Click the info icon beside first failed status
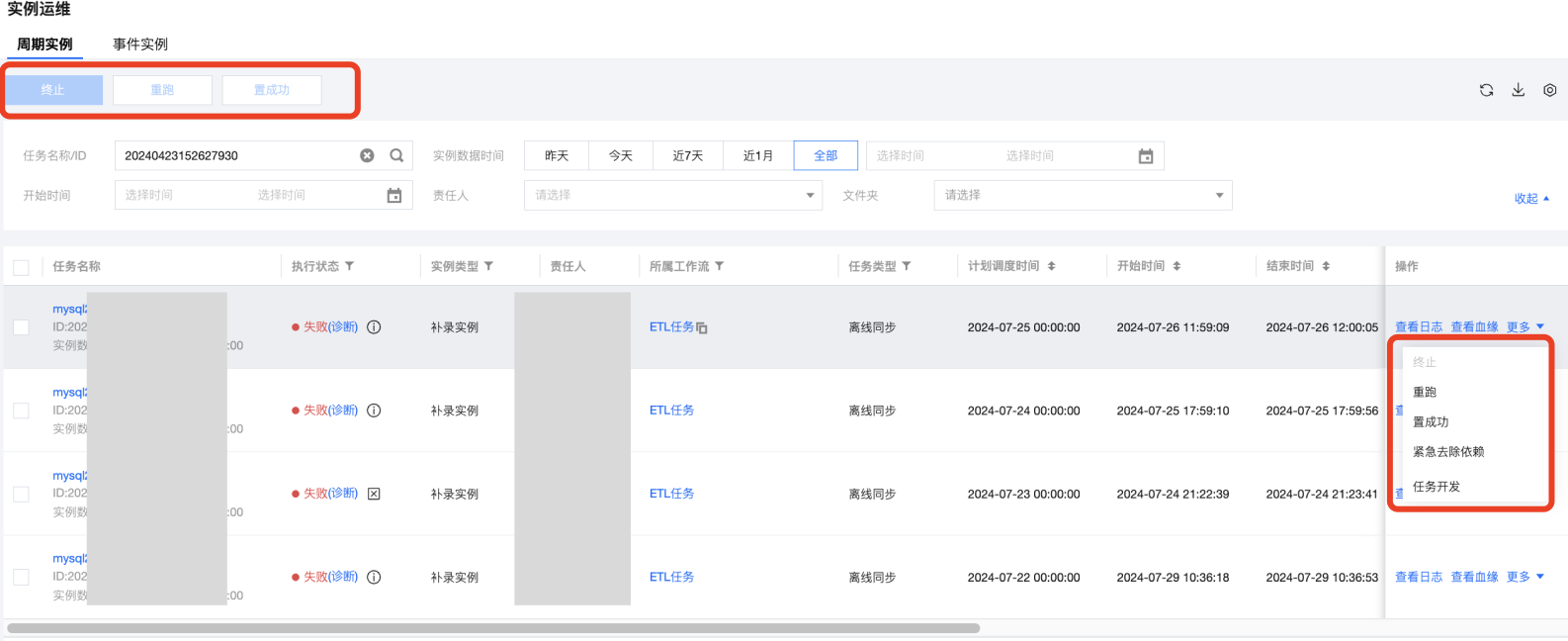The height and width of the screenshot is (641, 1568). [374, 327]
